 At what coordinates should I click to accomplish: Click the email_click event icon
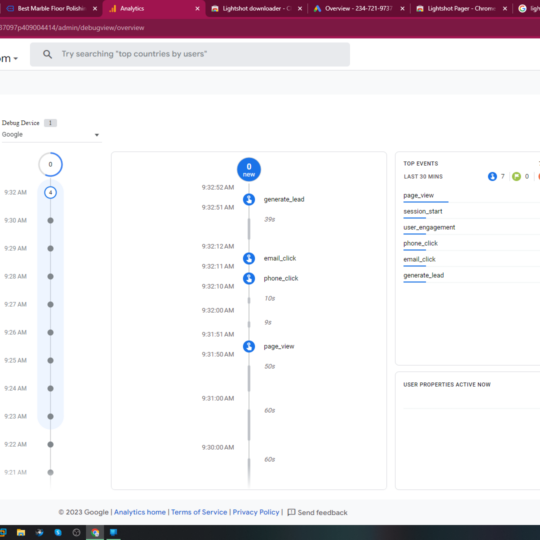[249, 258]
